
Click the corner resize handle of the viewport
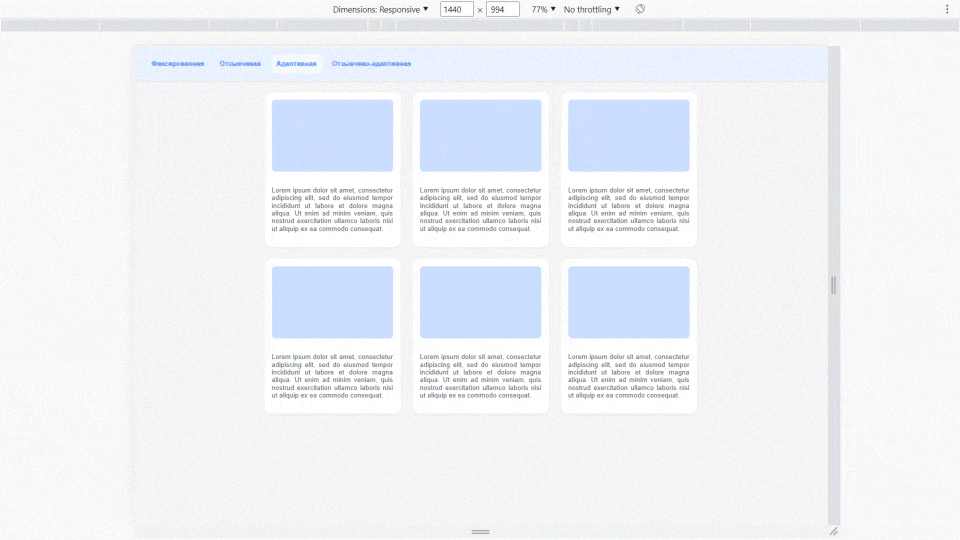click(x=833, y=531)
